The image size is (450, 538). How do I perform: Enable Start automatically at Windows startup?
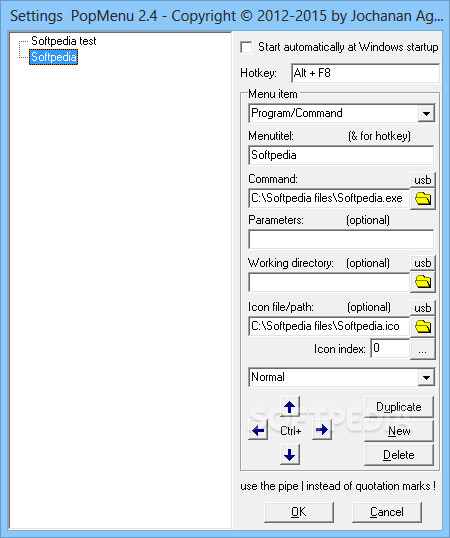(247, 47)
